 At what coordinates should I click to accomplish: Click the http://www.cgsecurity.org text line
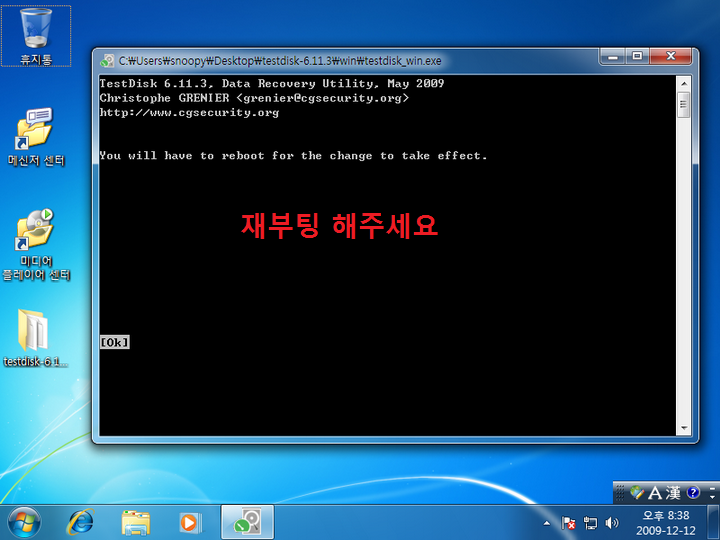point(189,112)
